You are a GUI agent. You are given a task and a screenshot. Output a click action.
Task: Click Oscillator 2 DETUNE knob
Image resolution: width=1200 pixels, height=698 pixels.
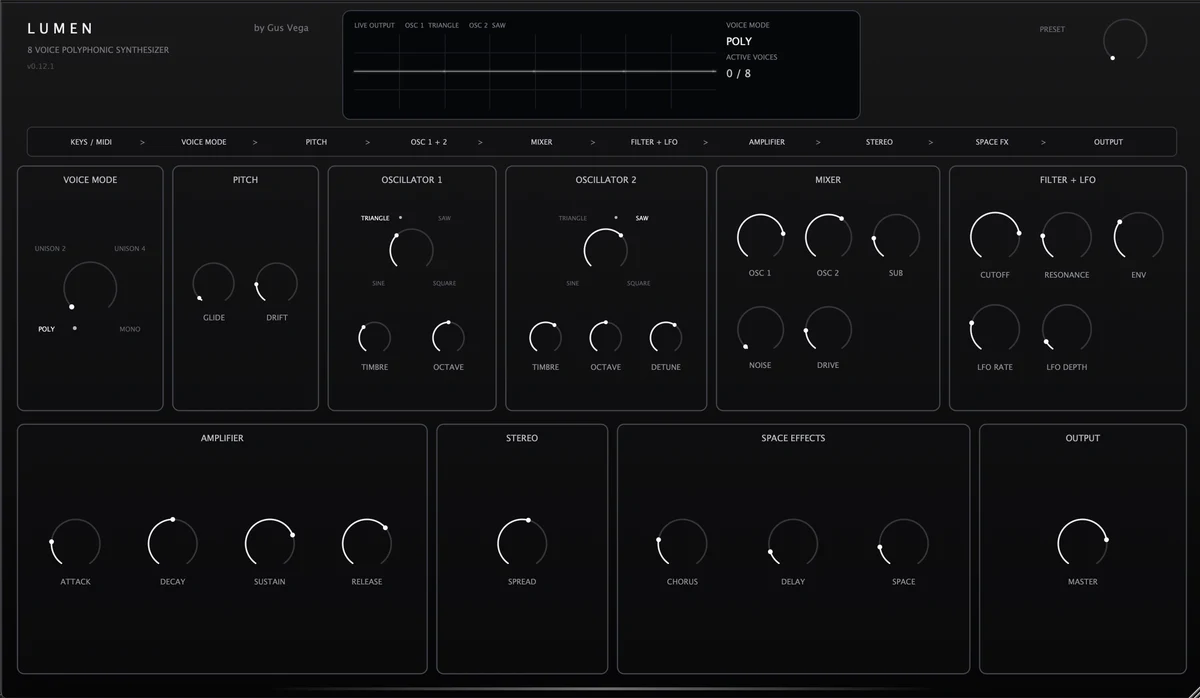666,339
